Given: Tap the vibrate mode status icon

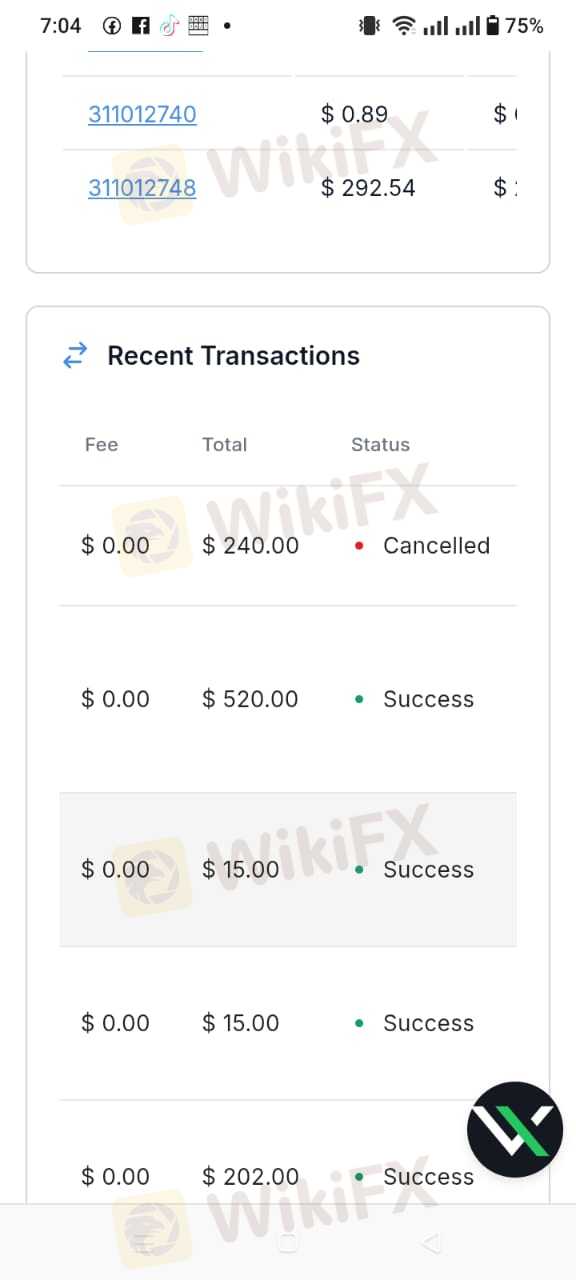Looking at the screenshot, I should [x=370, y=26].
